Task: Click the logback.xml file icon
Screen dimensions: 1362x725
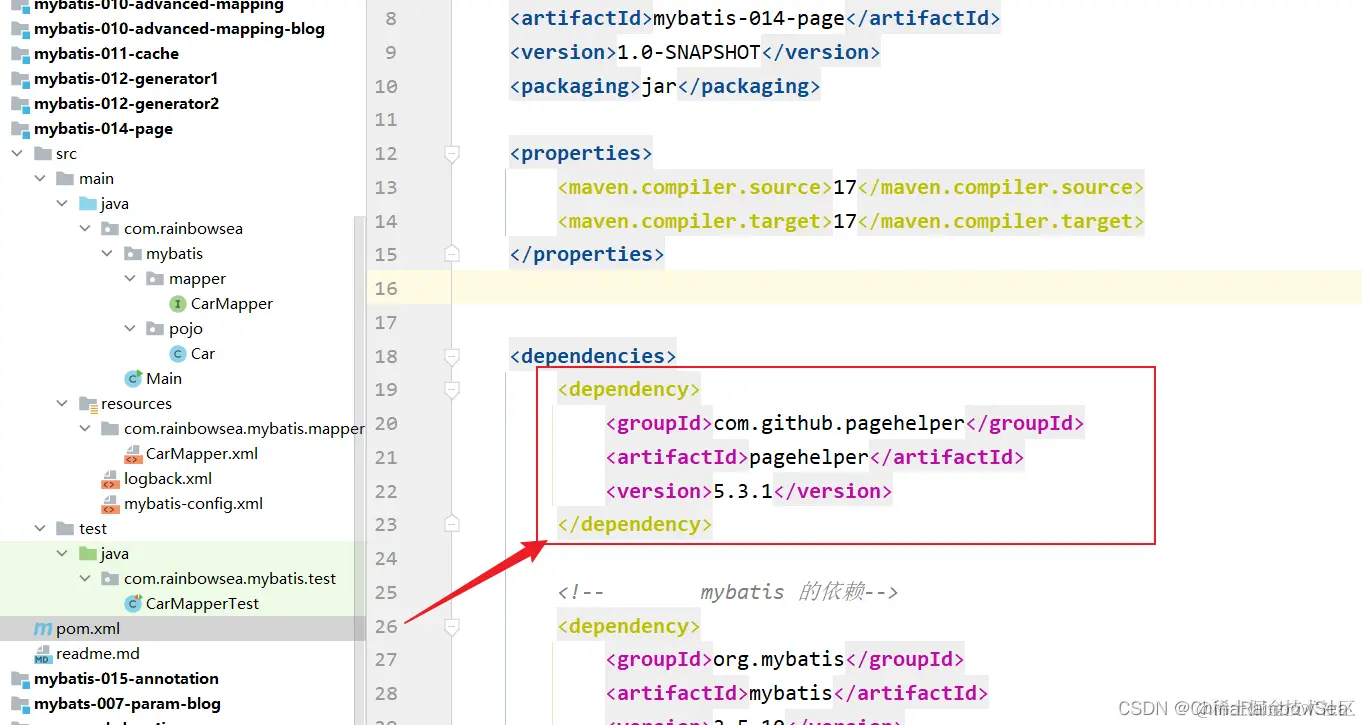Action: point(110,479)
